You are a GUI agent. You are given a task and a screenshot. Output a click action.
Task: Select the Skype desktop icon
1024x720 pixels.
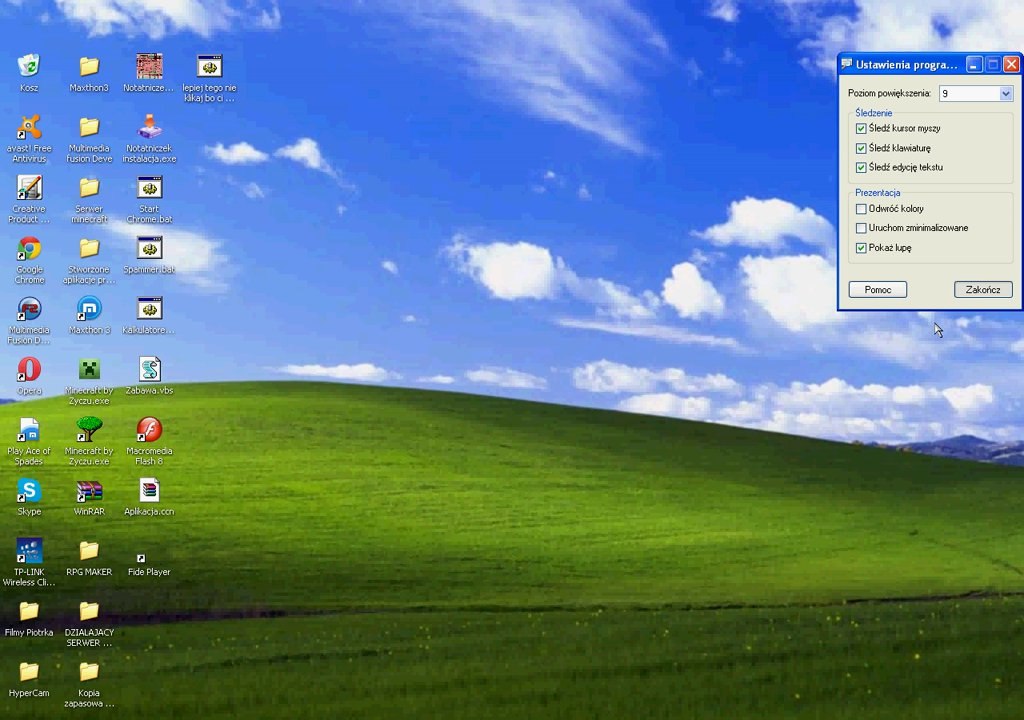[x=29, y=491]
